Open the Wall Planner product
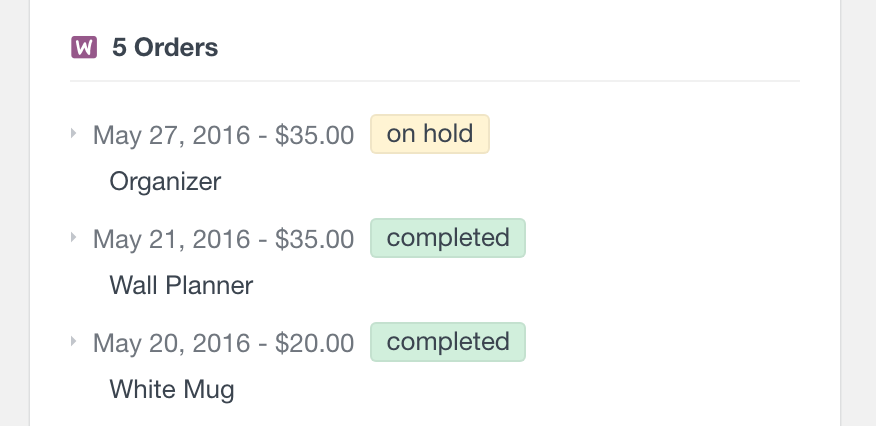Screen dimensions: 876x426 pyautogui.click(x=181, y=285)
